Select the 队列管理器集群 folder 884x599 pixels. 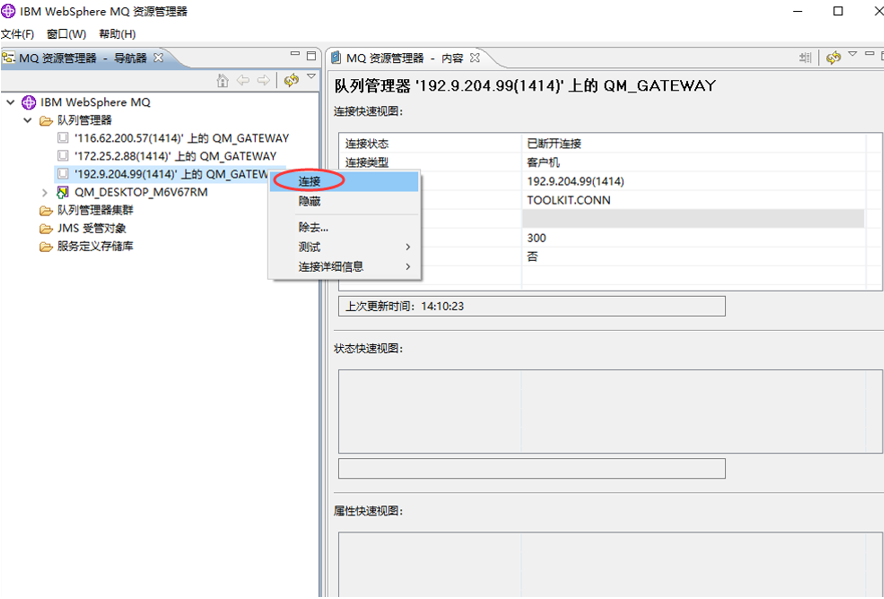coord(95,210)
